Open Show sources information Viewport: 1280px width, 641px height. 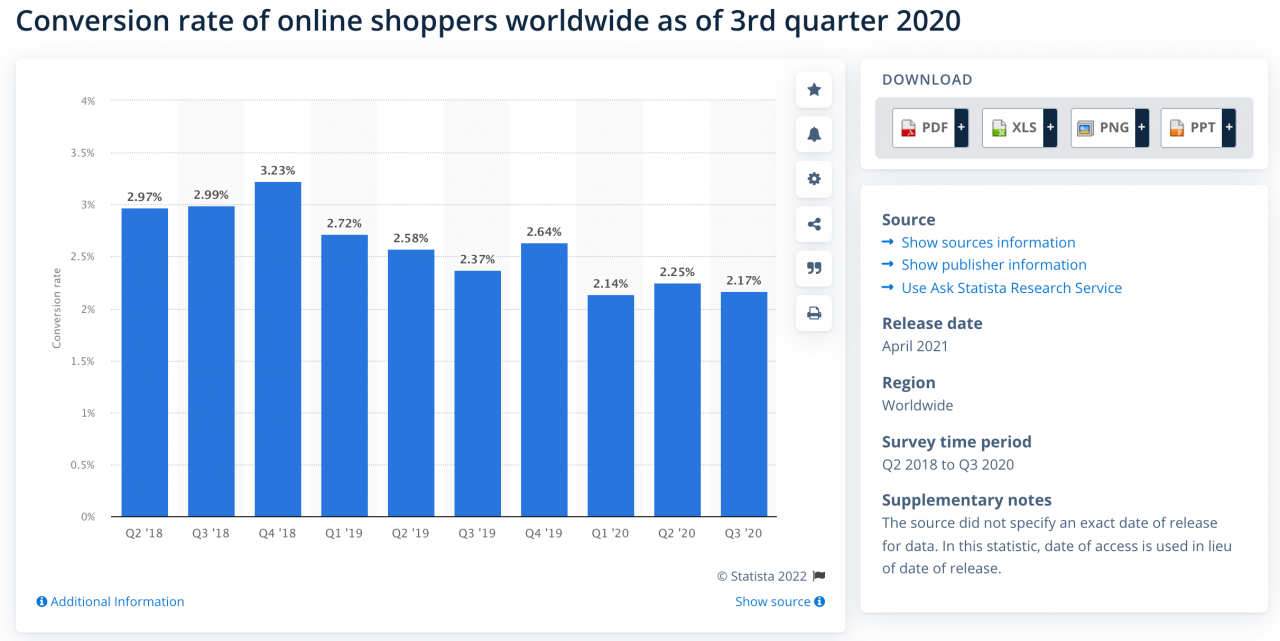tap(988, 242)
